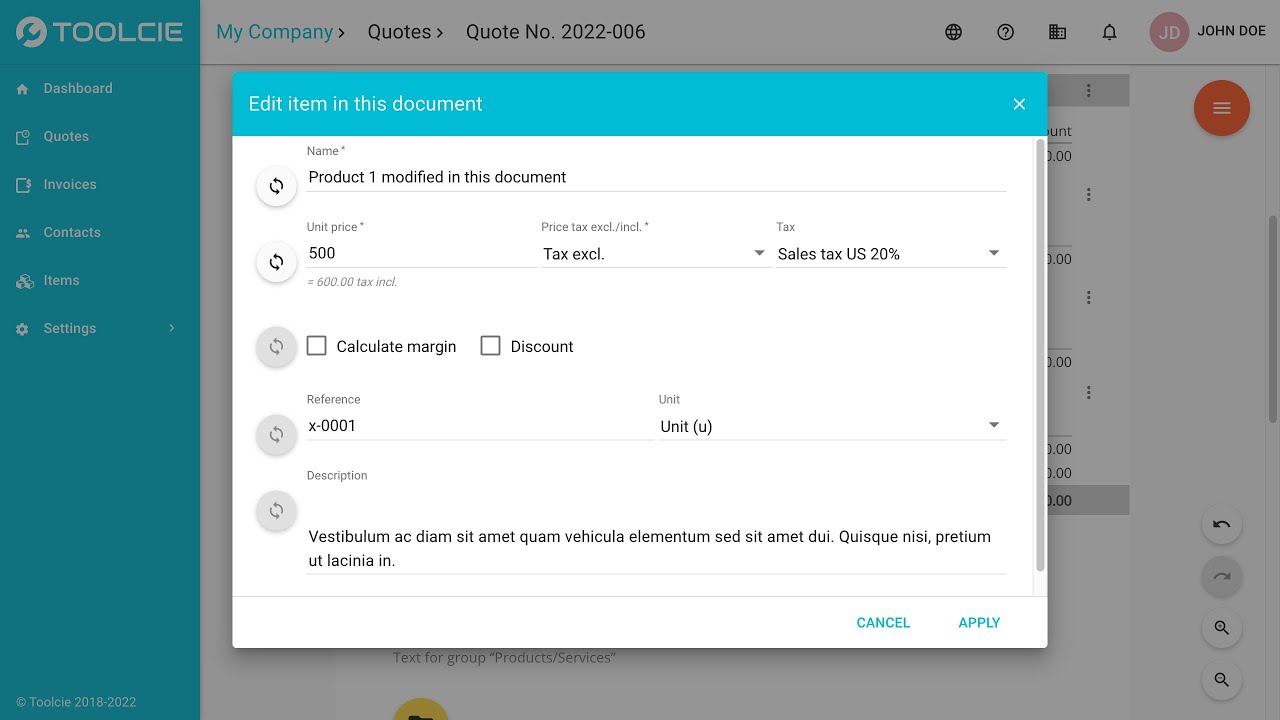This screenshot has height=720, width=1280.
Task: Click the My Company breadcrumb
Action: (x=275, y=32)
